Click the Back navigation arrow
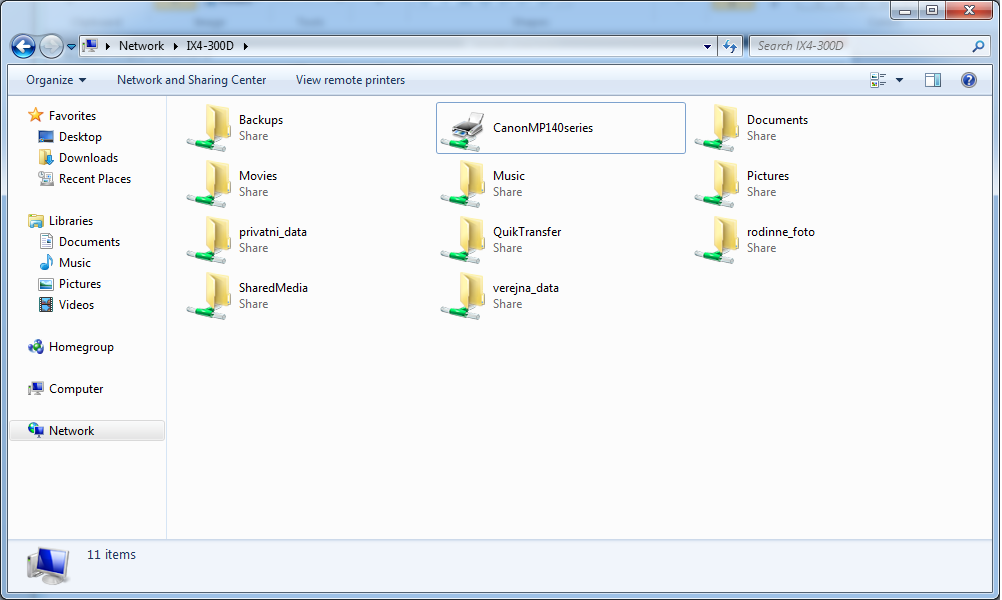The height and width of the screenshot is (600, 1002). click(x=24, y=46)
